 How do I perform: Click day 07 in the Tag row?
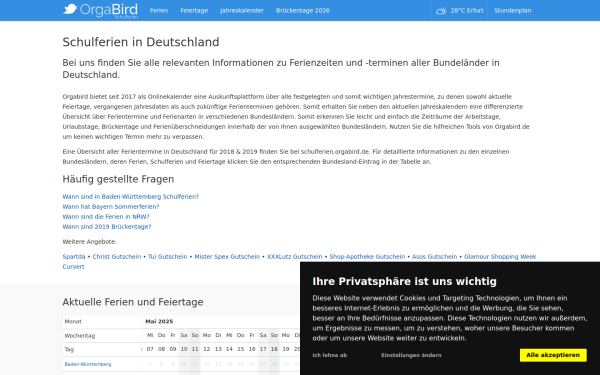pos(150,349)
